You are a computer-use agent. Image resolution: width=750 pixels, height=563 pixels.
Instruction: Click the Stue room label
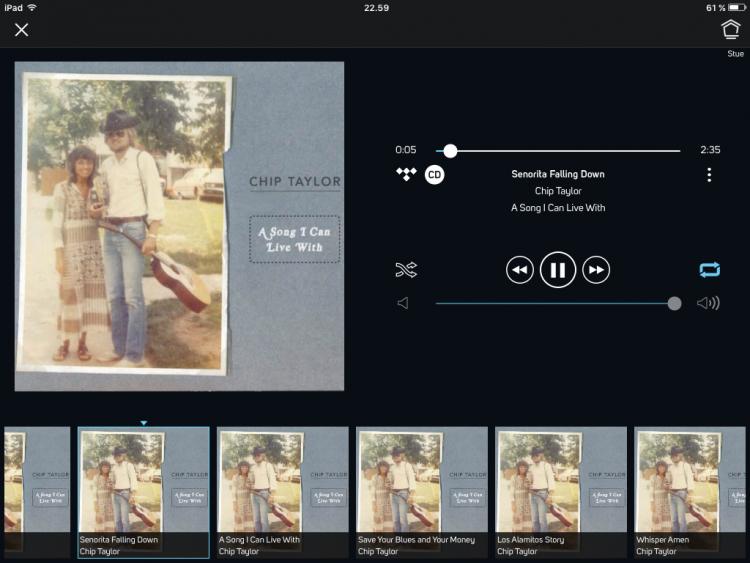point(736,54)
